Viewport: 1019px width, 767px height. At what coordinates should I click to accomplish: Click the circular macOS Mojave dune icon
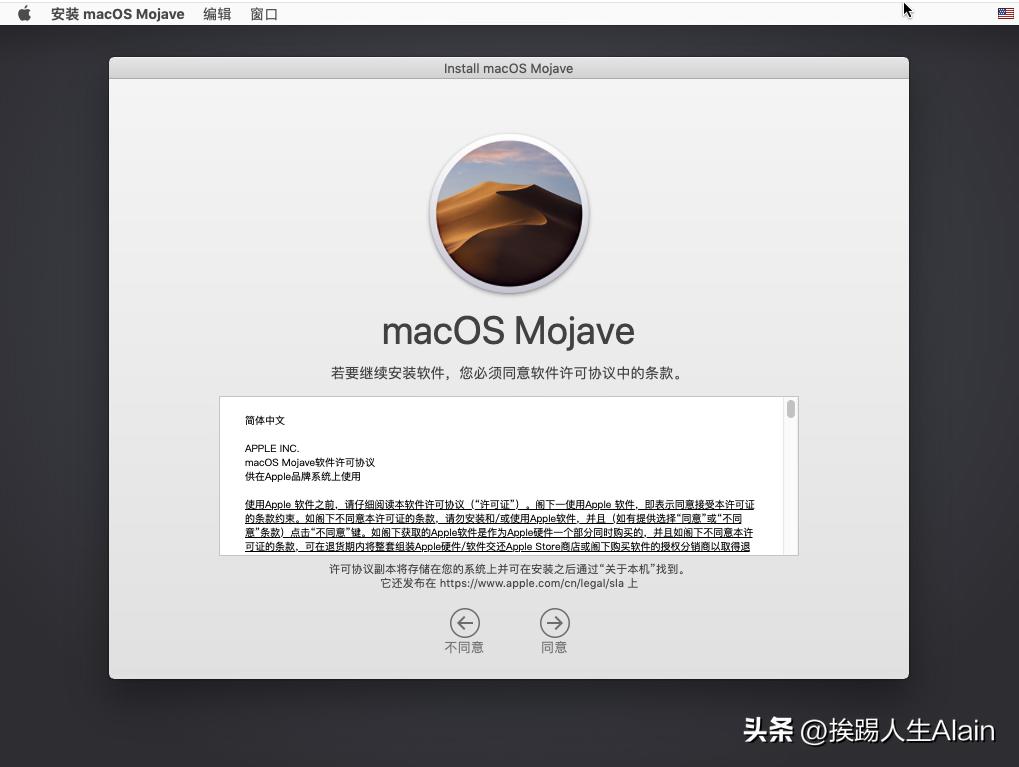pyautogui.click(x=508, y=213)
